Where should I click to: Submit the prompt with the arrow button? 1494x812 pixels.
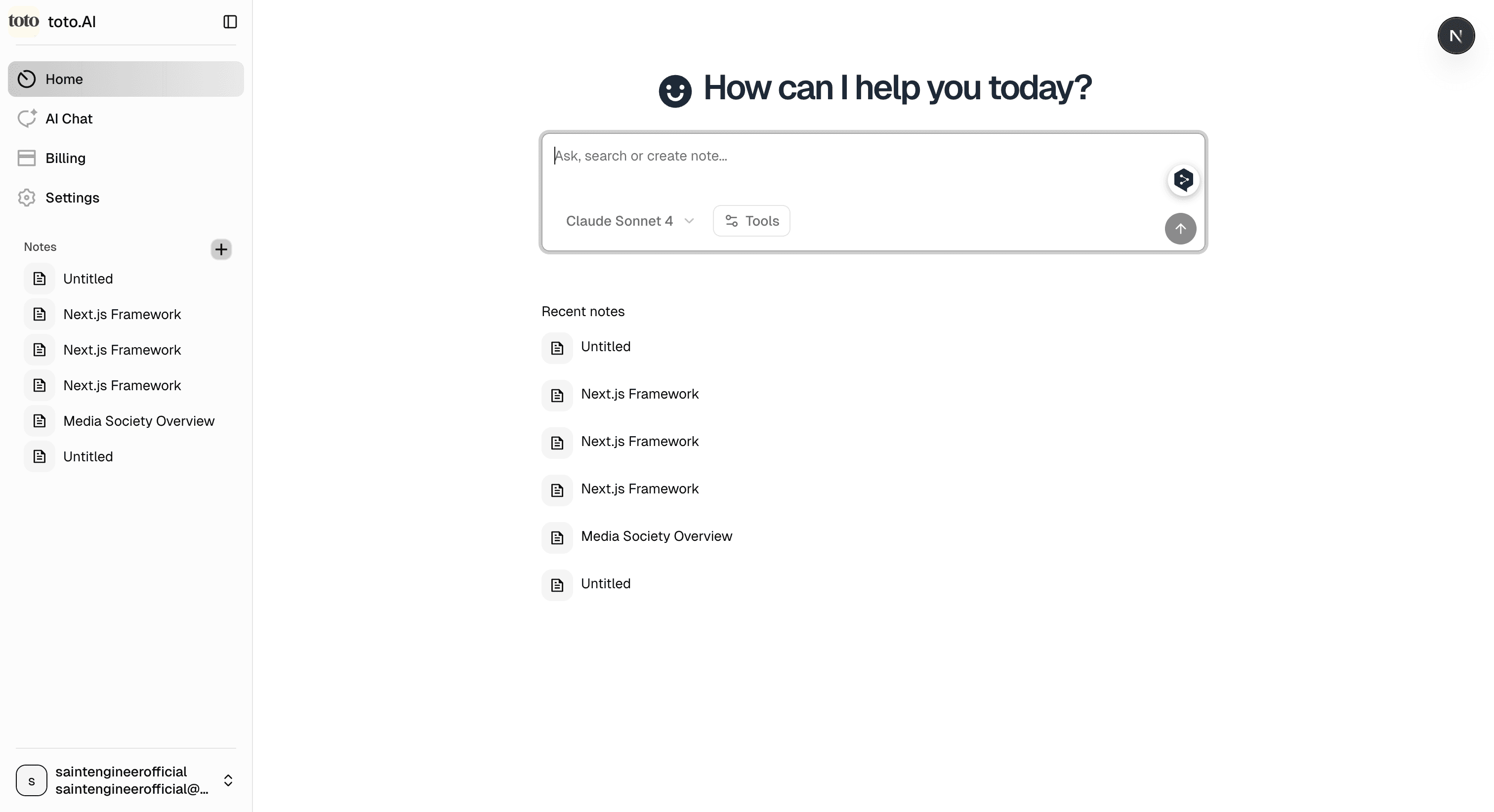pos(1180,229)
